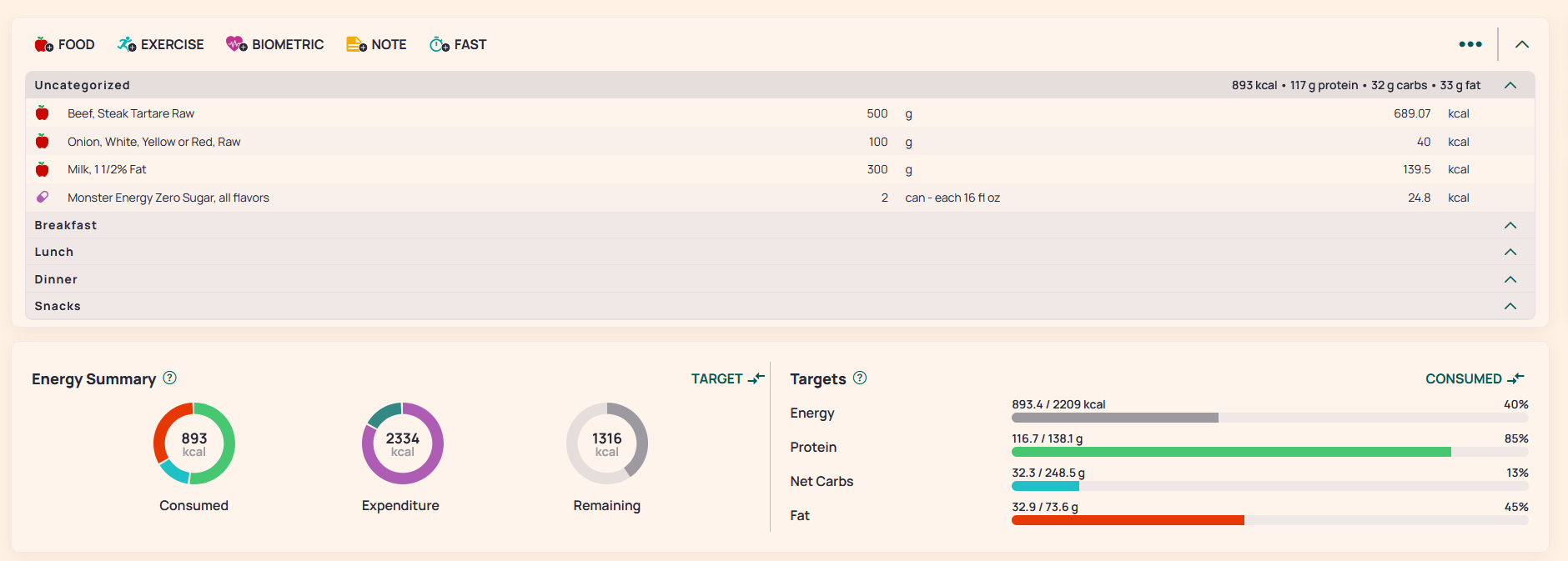Select the Uncategorized group header

coord(780,85)
